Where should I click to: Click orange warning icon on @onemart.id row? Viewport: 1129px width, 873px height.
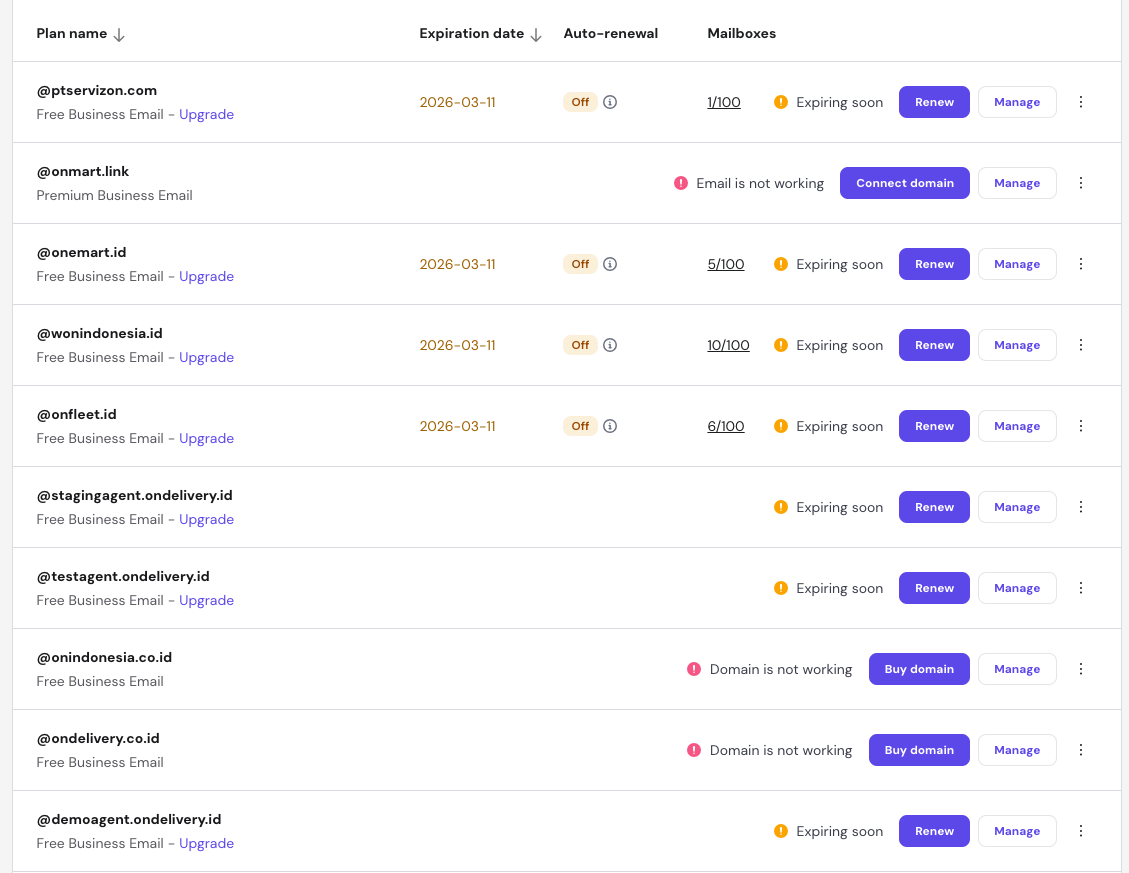coord(781,264)
